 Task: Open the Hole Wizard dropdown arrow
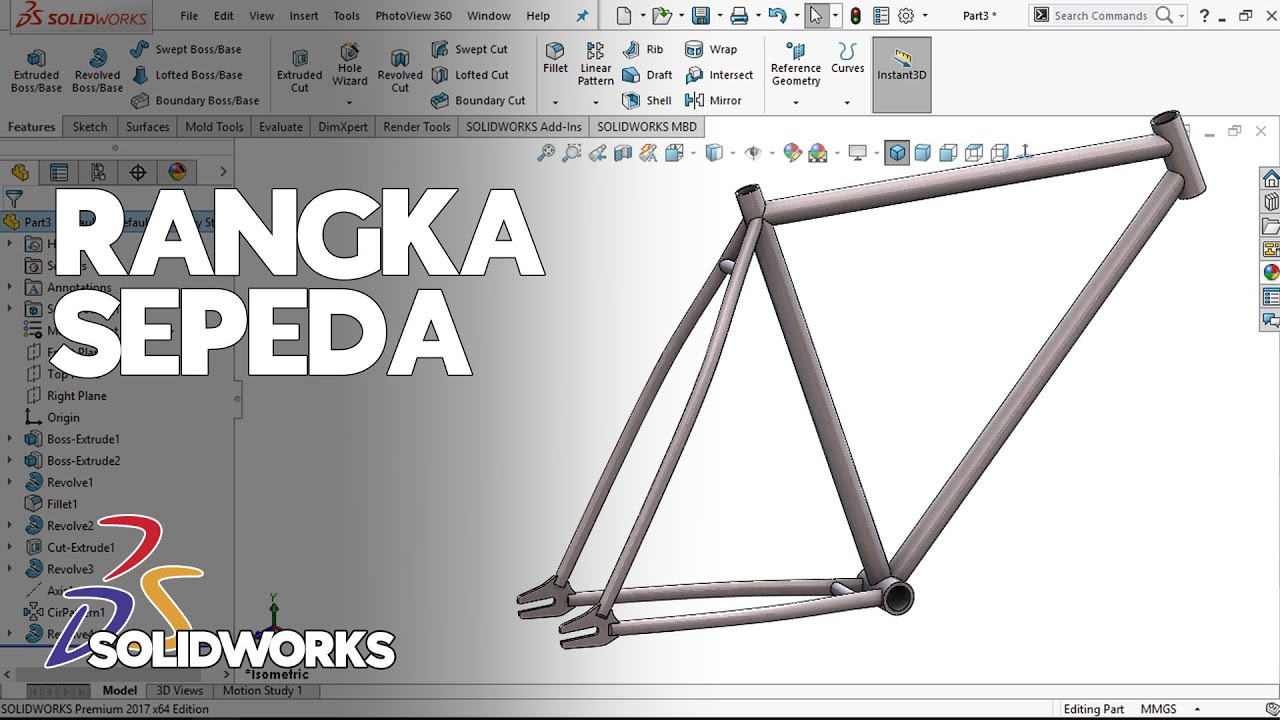coord(350,102)
